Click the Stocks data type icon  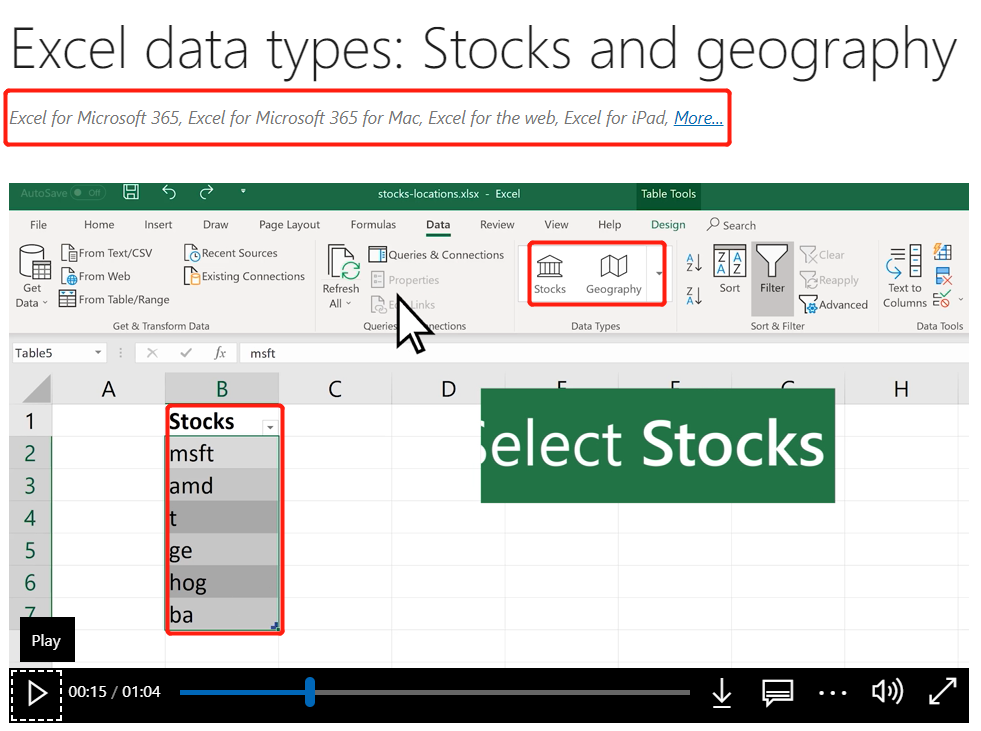pos(549,273)
